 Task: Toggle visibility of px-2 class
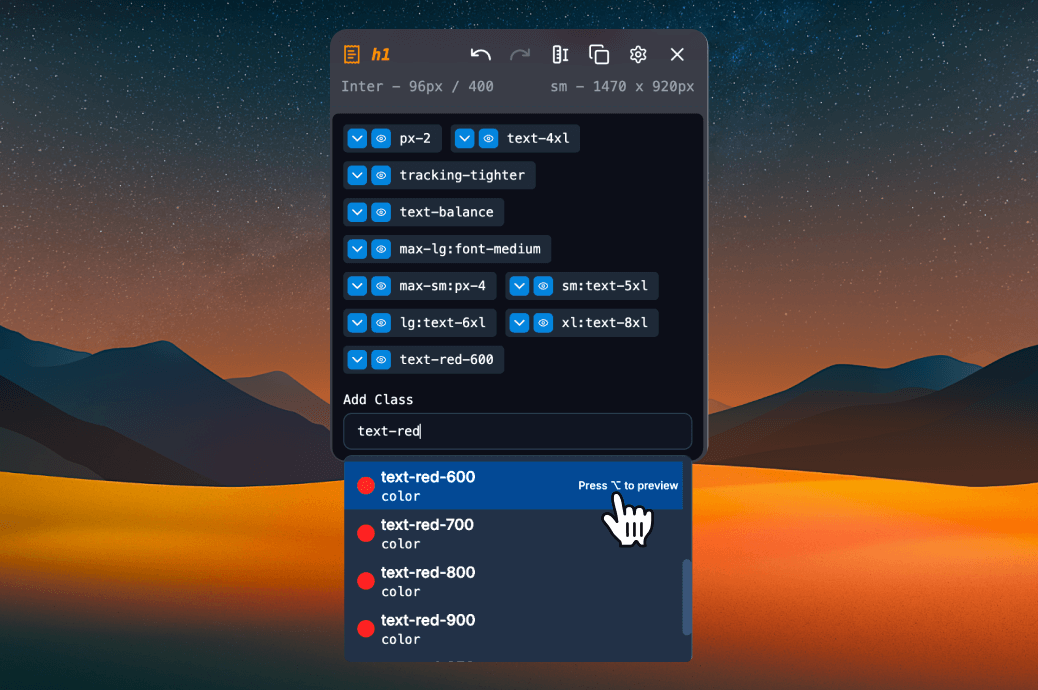[x=381, y=138]
